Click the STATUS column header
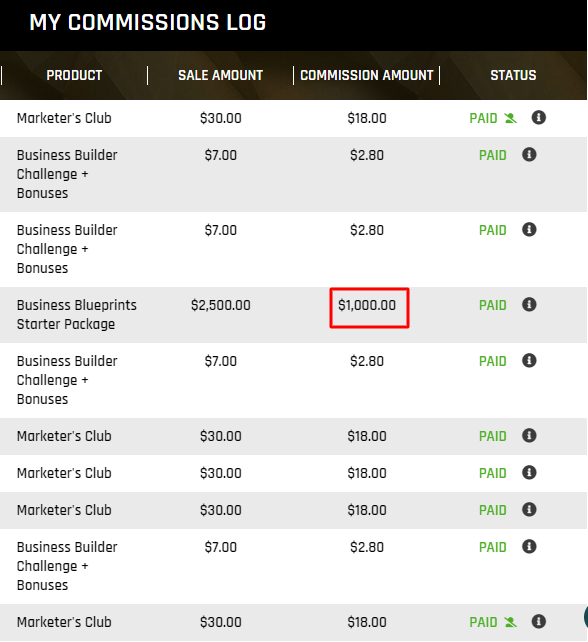The height and width of the screenshot is (642, 588). point(513,75)
